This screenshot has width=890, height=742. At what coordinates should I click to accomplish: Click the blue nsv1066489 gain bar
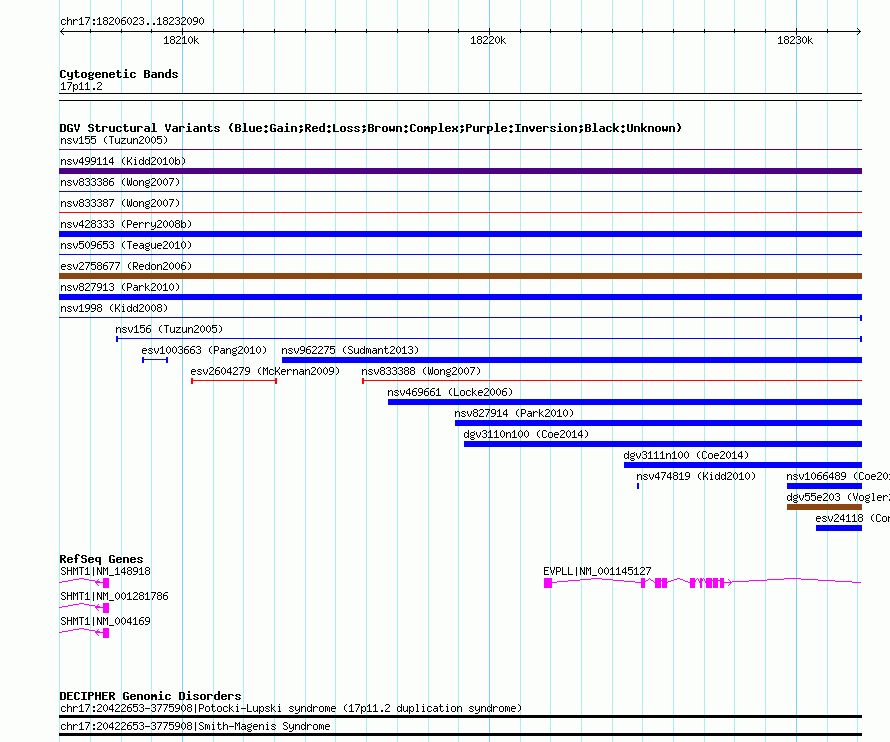click(x=824, y=486)
